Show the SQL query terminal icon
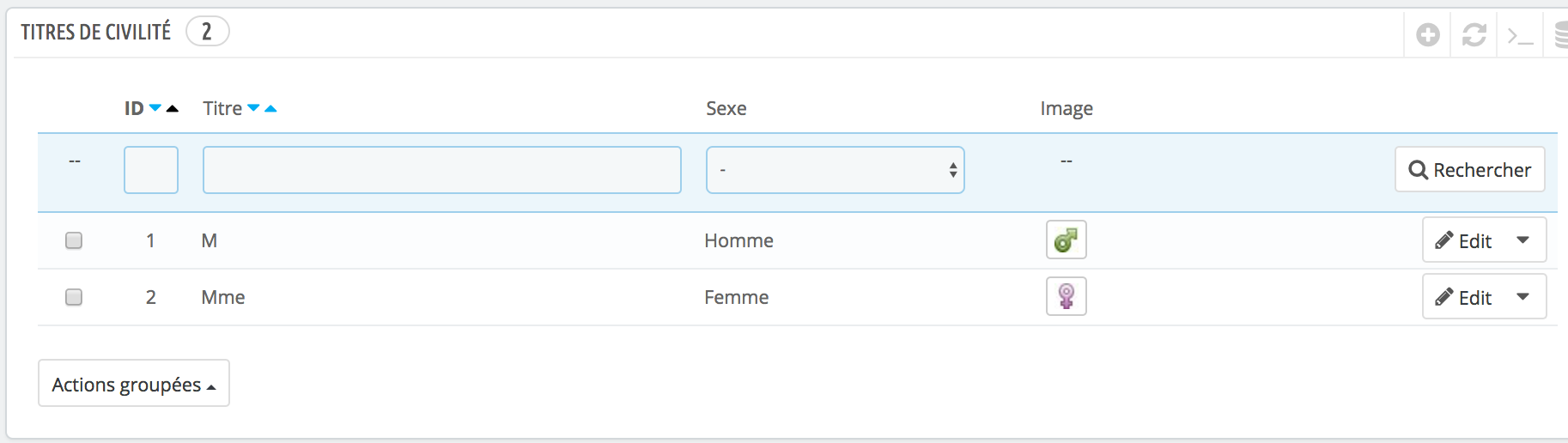Screen dimensions: 1568x443 (1521, 36)
